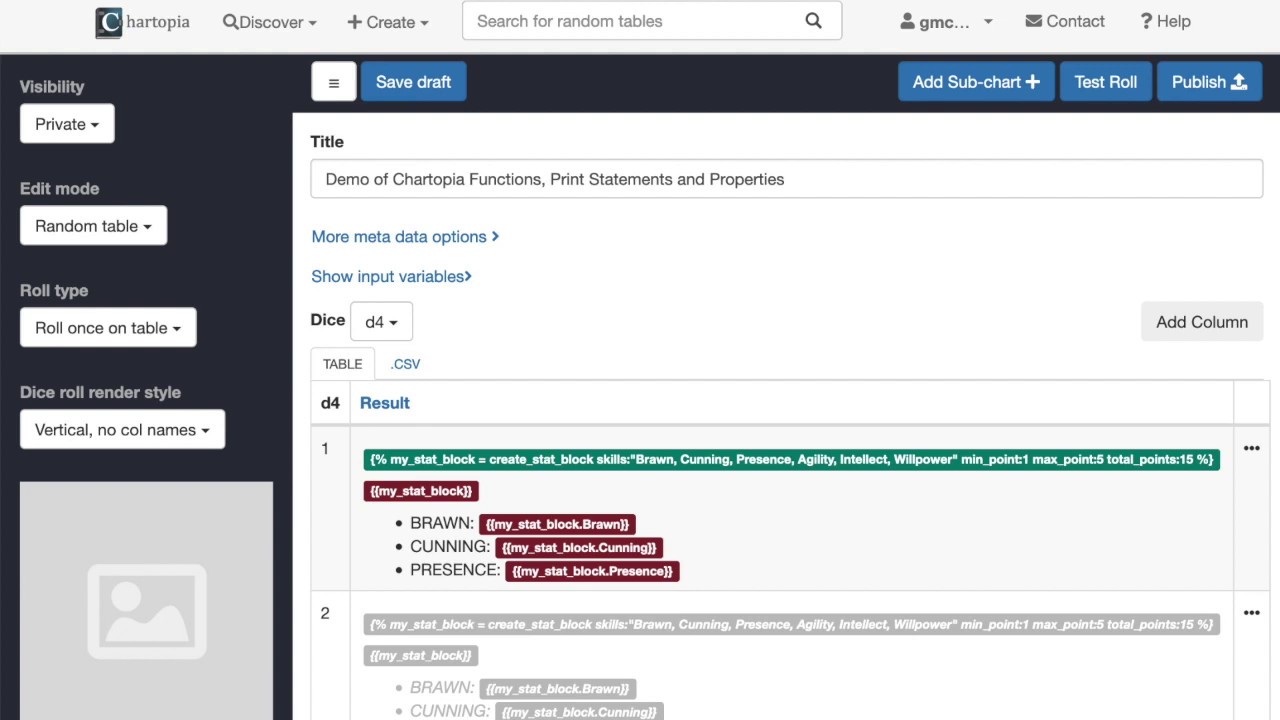
Task: Expand More meta data options
Action: [x=405, y=237]
